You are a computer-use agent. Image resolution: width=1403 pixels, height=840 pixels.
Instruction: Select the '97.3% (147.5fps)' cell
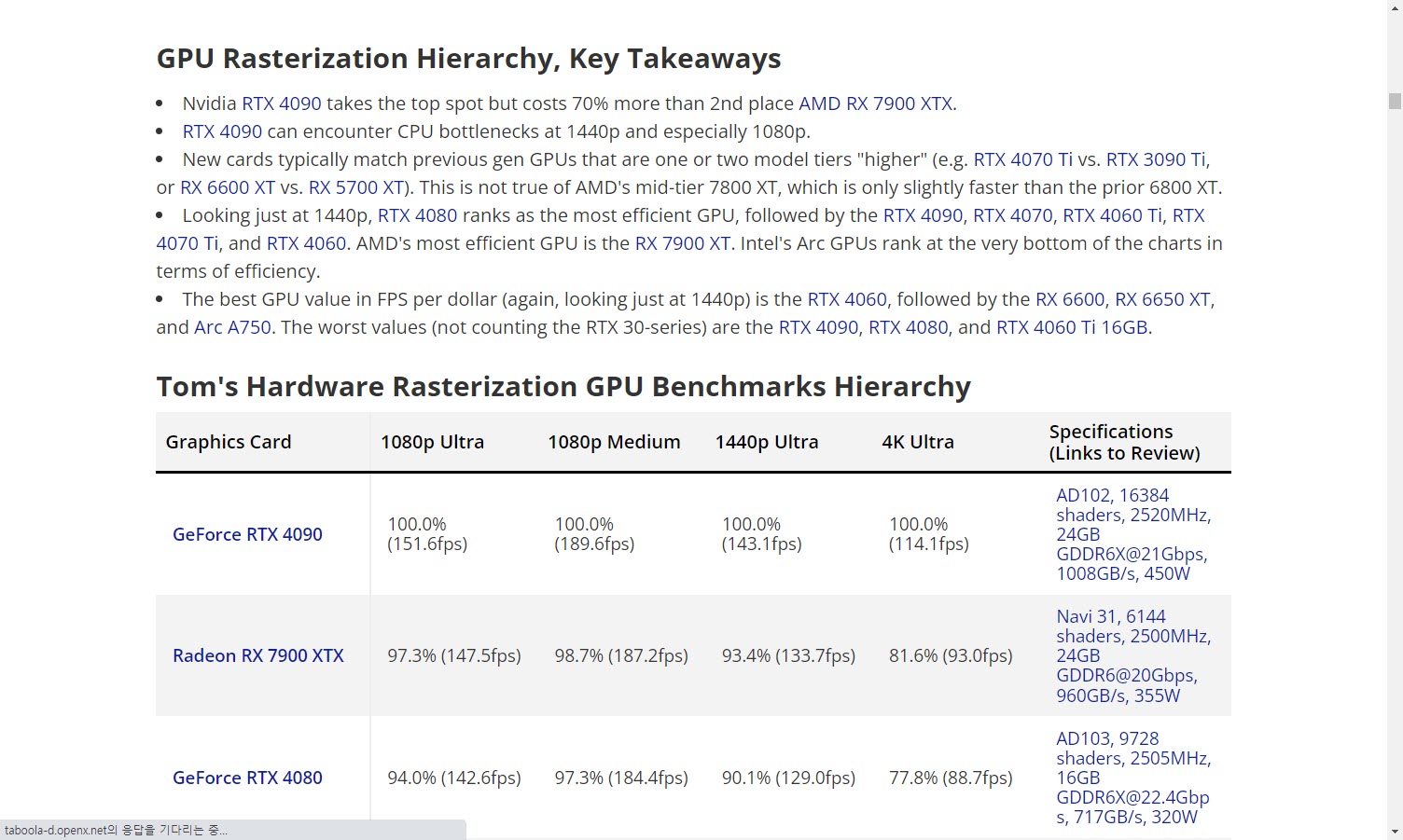[454, 655]
